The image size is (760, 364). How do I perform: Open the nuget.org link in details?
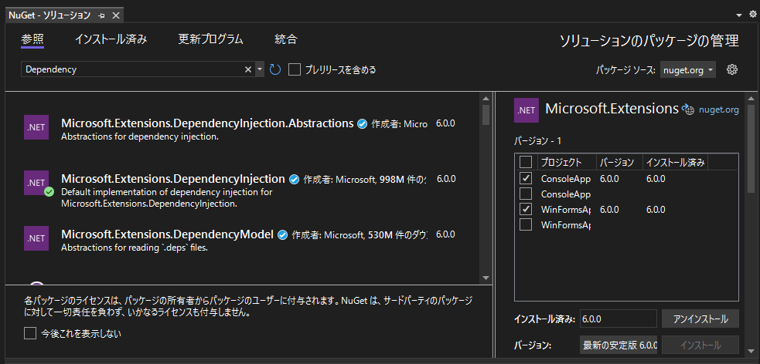click(719, 110)
